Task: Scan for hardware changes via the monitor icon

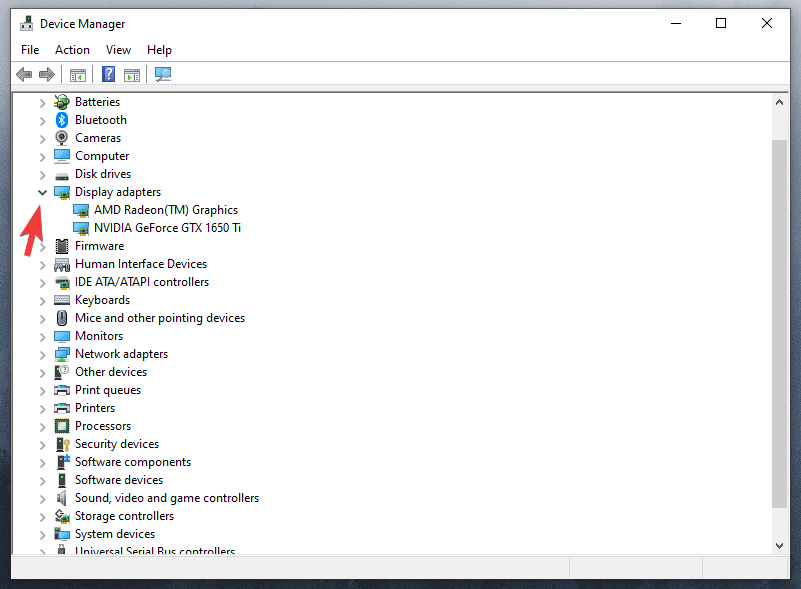Action: 163,75
